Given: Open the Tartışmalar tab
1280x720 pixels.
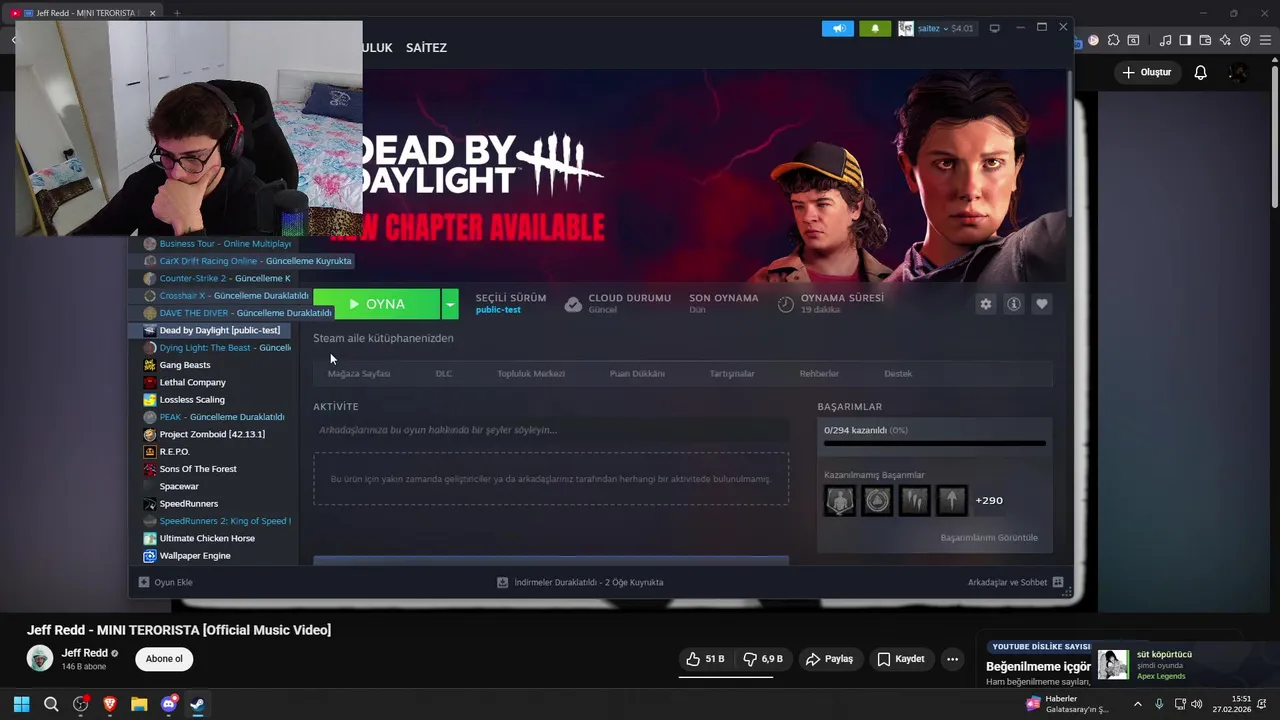Looking at the screenshot, I should tap(732, 374).
